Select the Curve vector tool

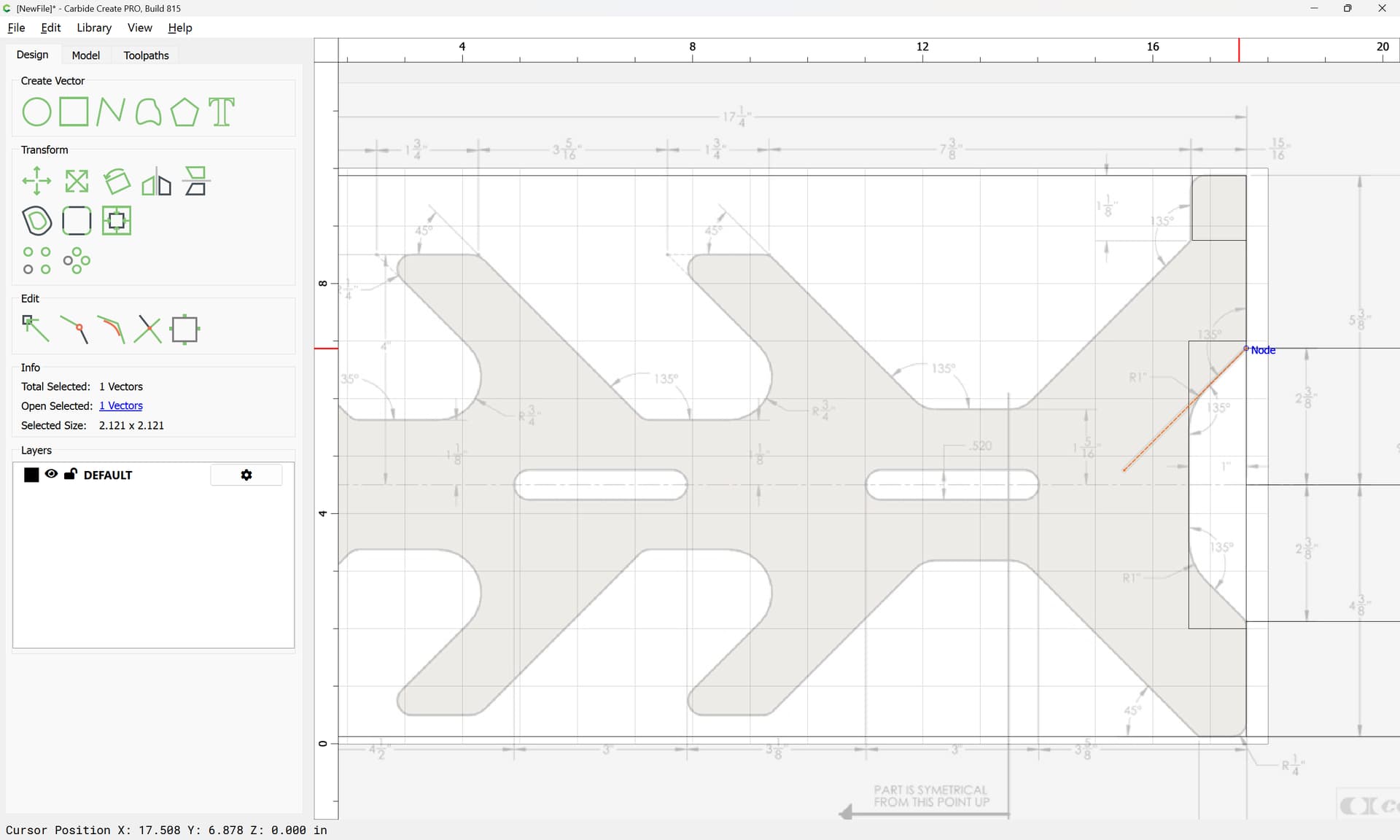(148, 112)
